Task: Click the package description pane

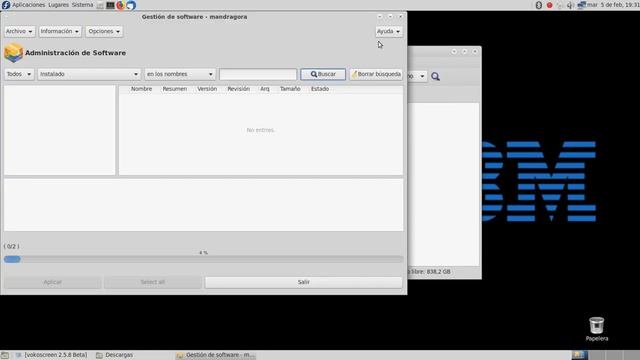Action: 203,205
